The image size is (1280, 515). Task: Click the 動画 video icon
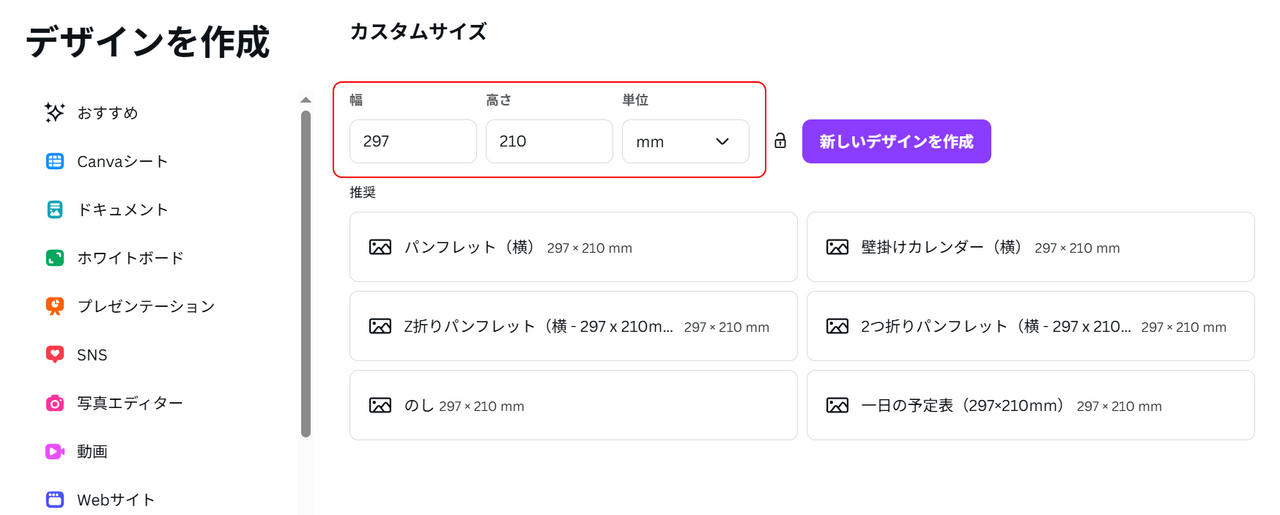point(55,451)
